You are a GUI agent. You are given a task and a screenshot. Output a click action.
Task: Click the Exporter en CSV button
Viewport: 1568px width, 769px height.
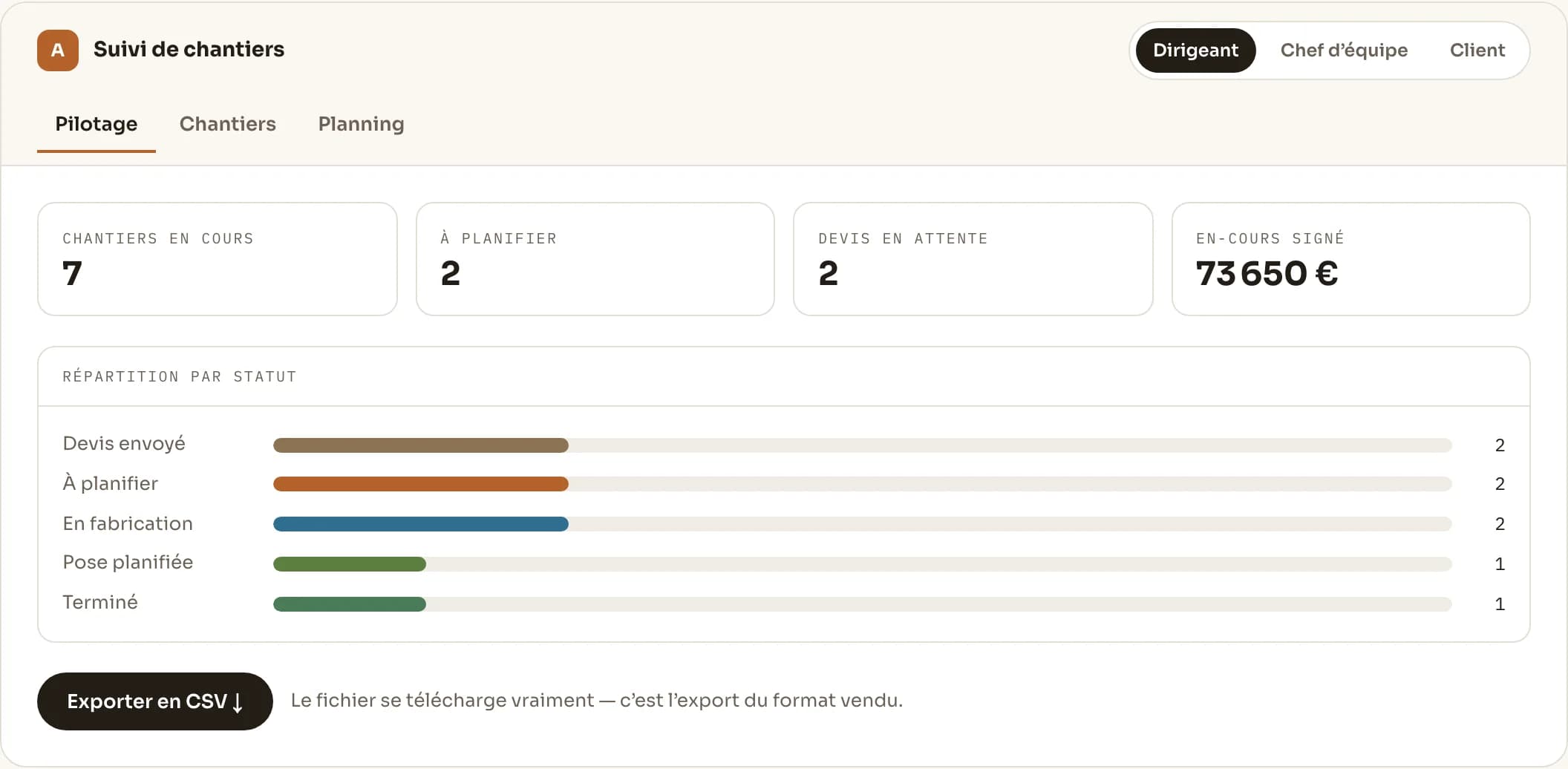click(x=155, y=701)
